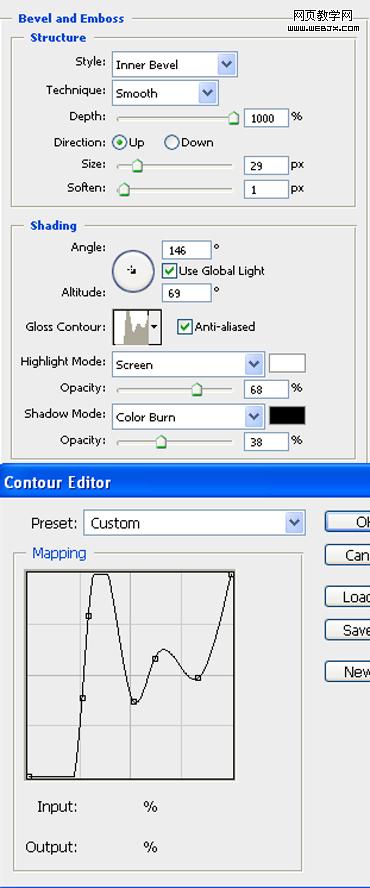The image size is (370, 888).
Task: Click the white Highlight color swatch
Action: pos(287,364)
